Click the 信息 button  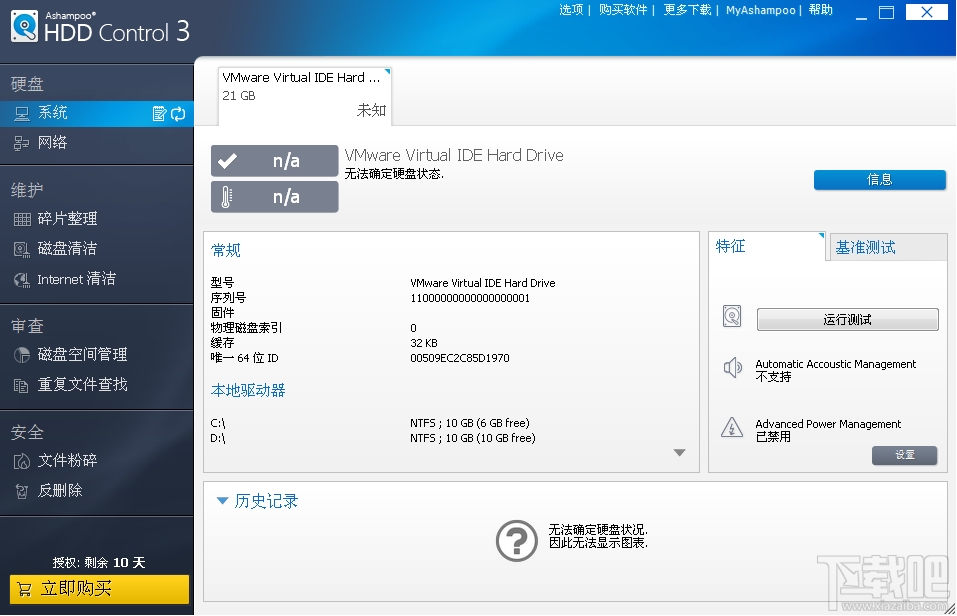pyautogui.click(x=879, y=179)
